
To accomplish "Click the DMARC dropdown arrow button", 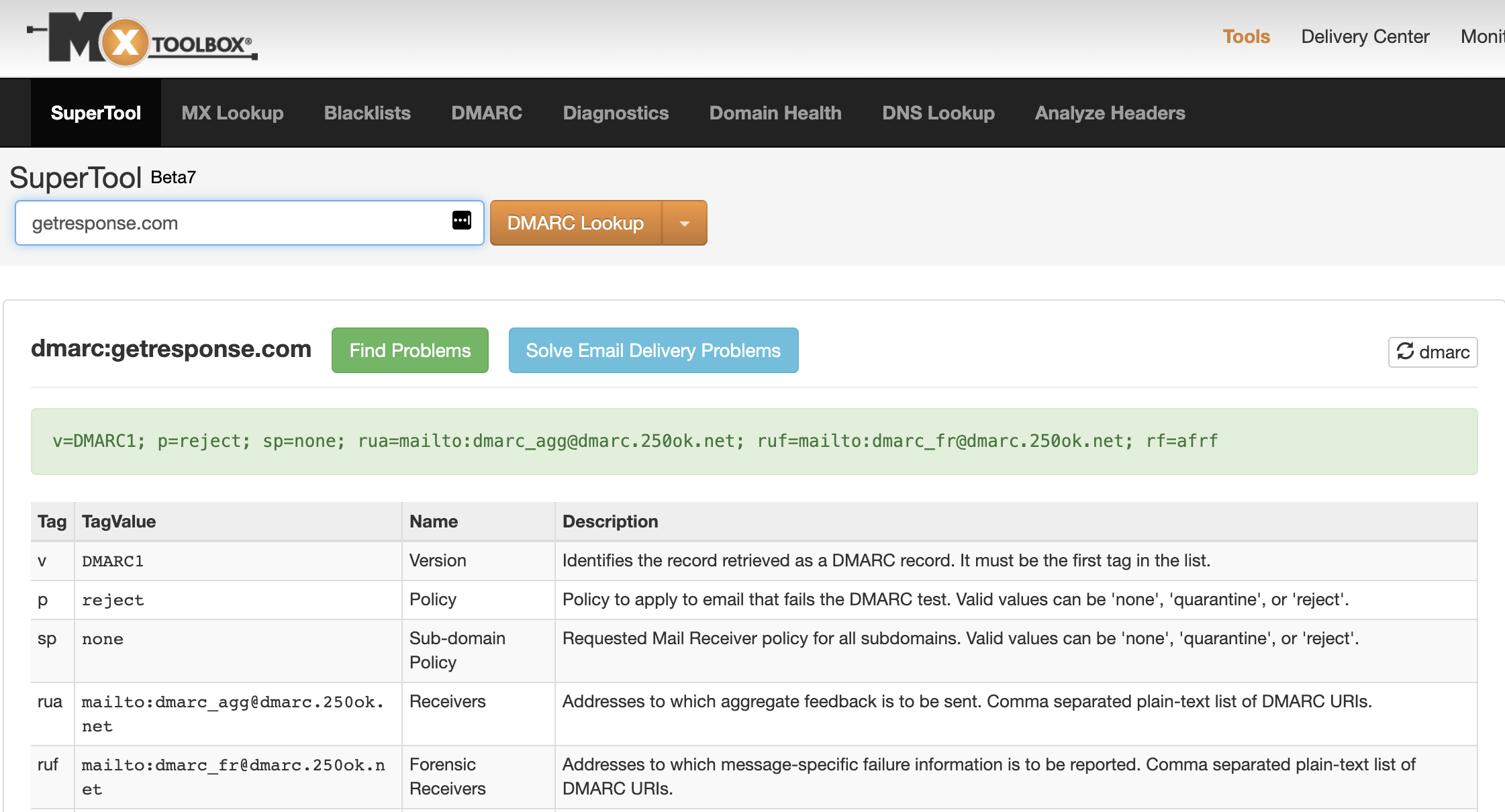I will tap(687, 222).
